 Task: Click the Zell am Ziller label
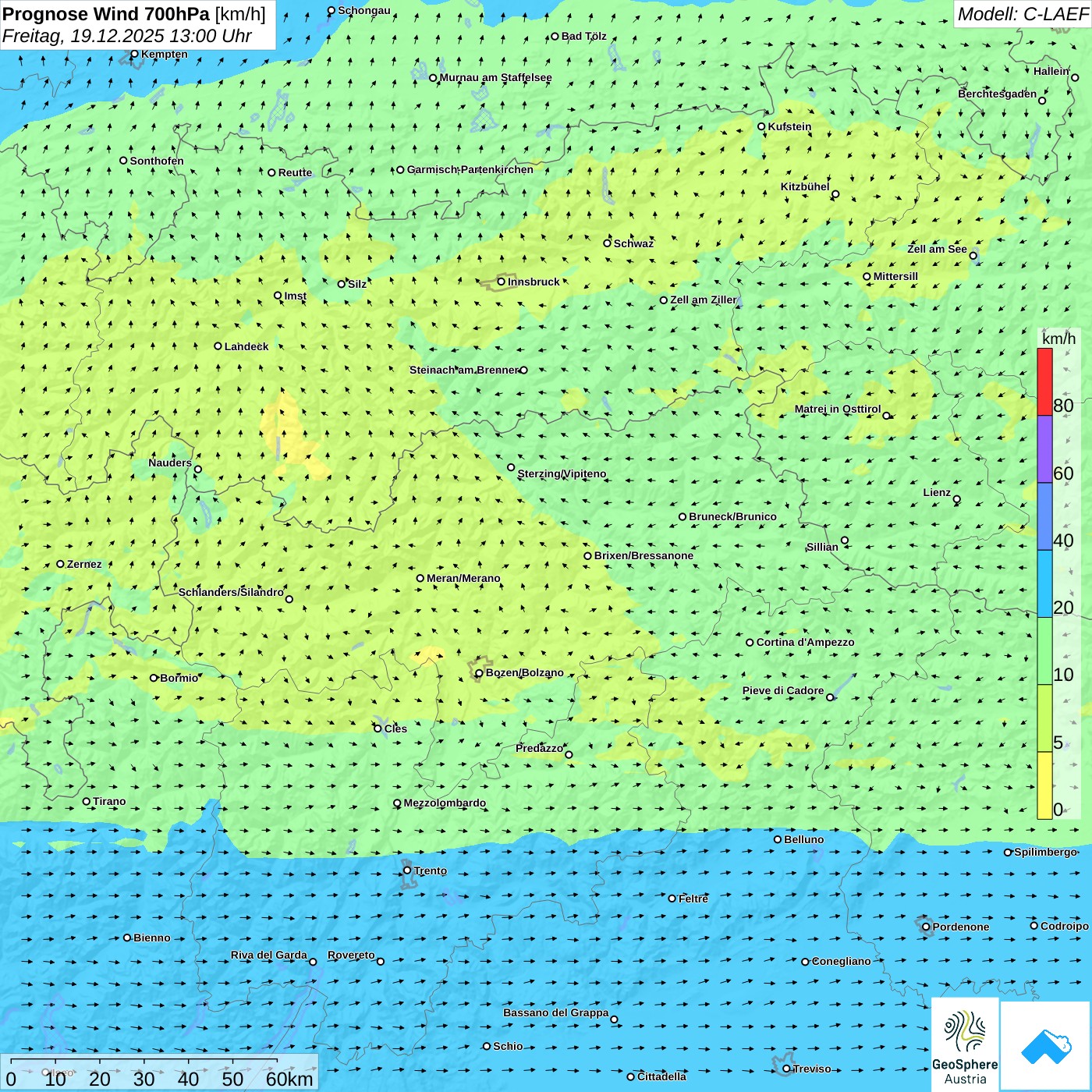click(704, 300)
